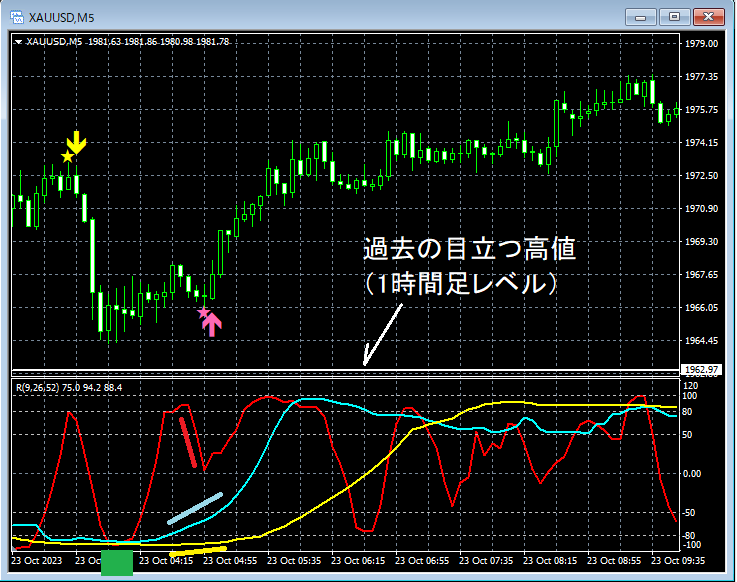Screen dimensions: 737x582
Task: Click the chart label (1時間足レベル)
Action: click(x=461, y=283)
